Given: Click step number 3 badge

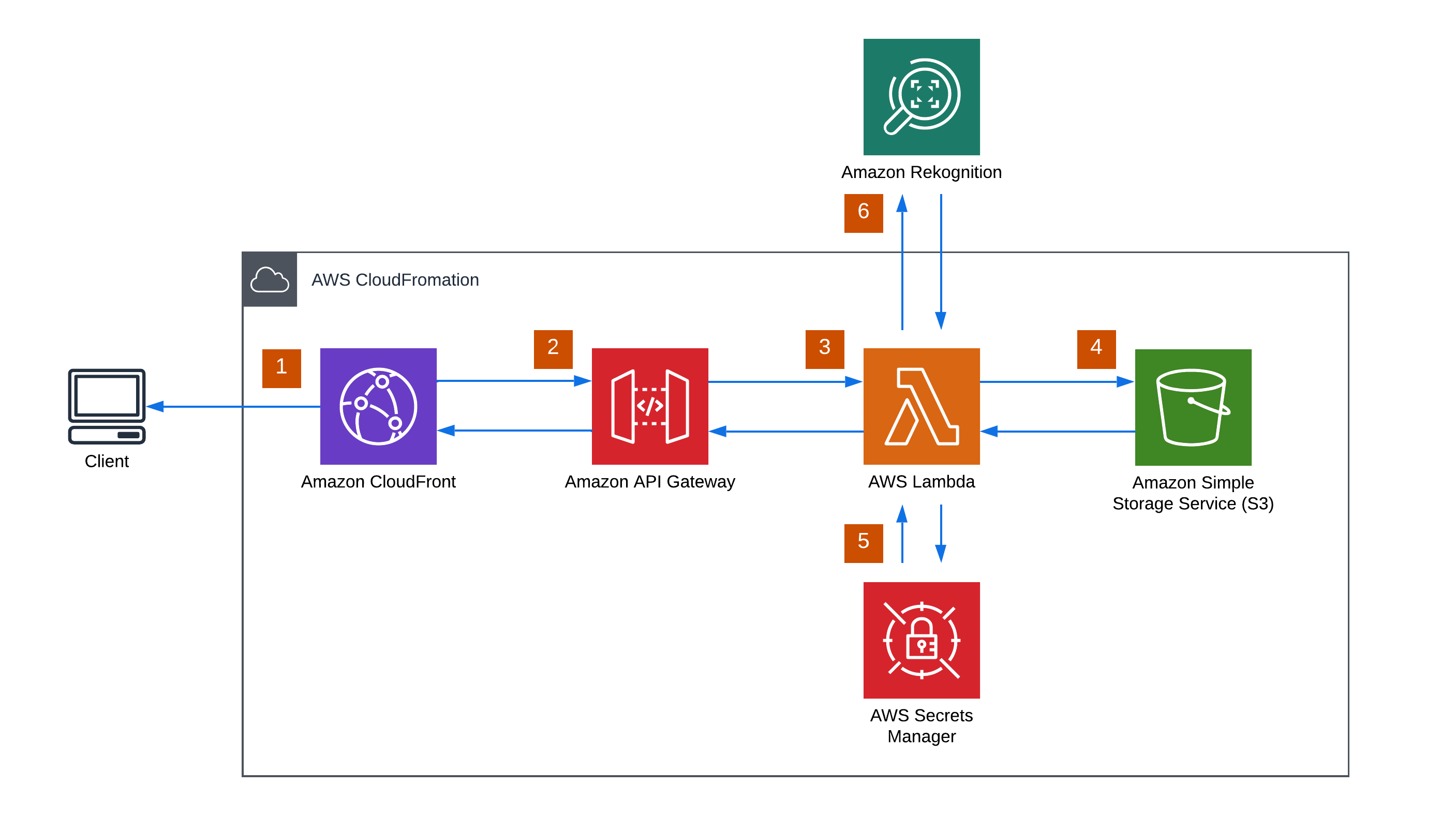Looking at the screenshot, I should pos(824,349).
